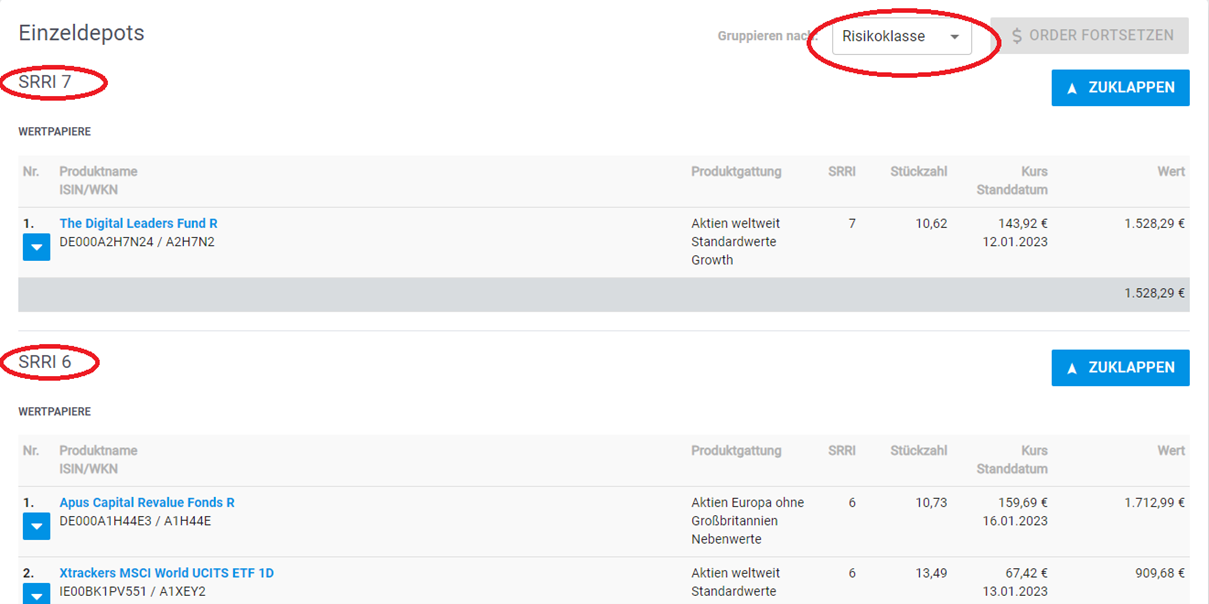The width and height of the screenshot is (1209, 604).
Task: Select the SRRI 6 group heading
Action: 45,362
